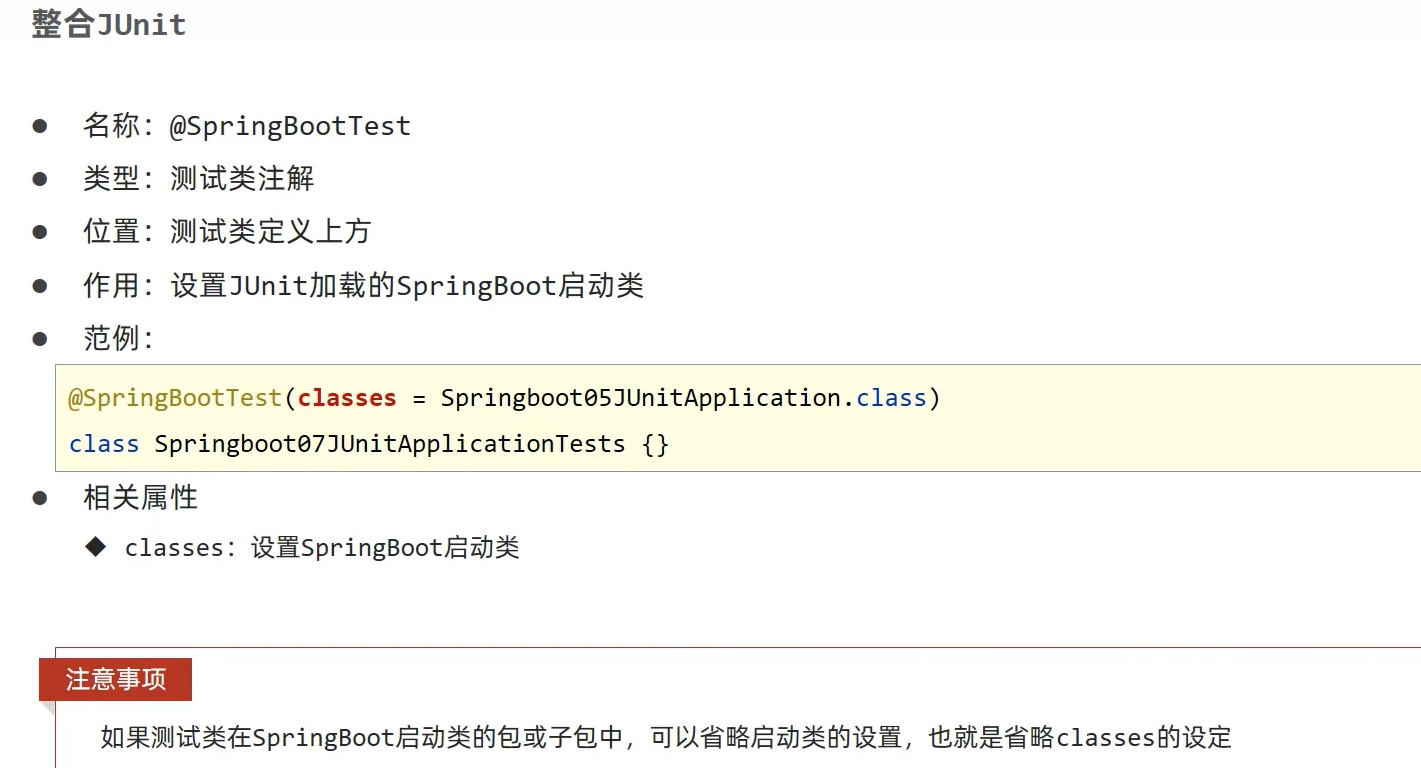Click the bullet before 位置
The height and width of the screenshot is (768, 1421).
pos(40,232)
